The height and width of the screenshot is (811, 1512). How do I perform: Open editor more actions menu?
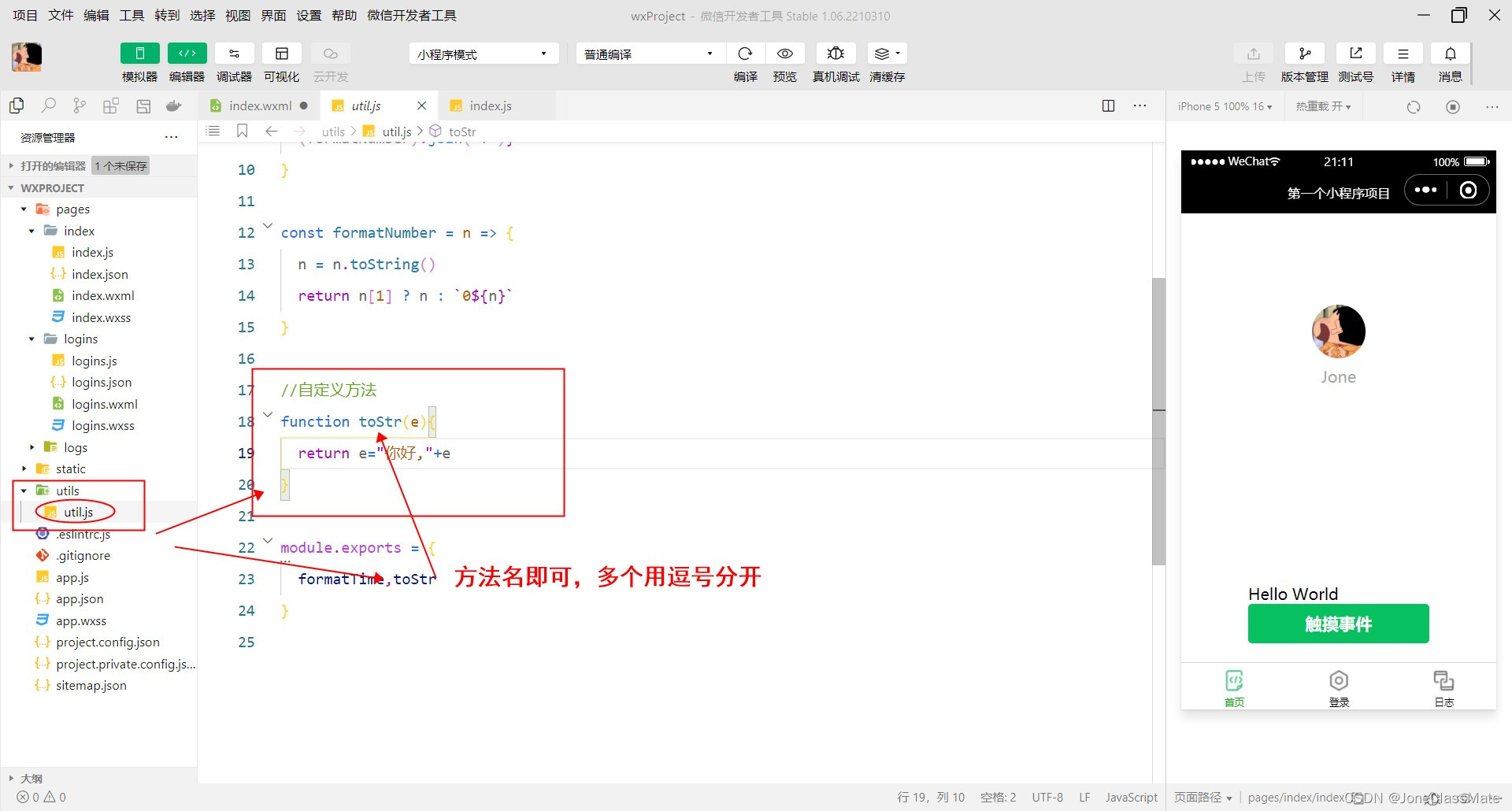1140,106
